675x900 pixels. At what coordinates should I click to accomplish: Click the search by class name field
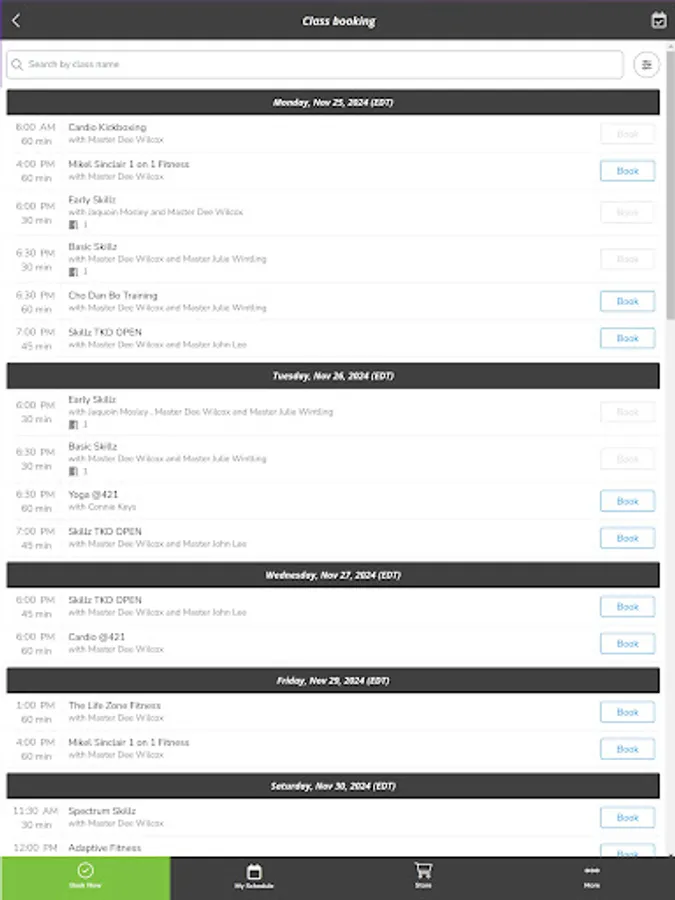[x=300, y=64]
